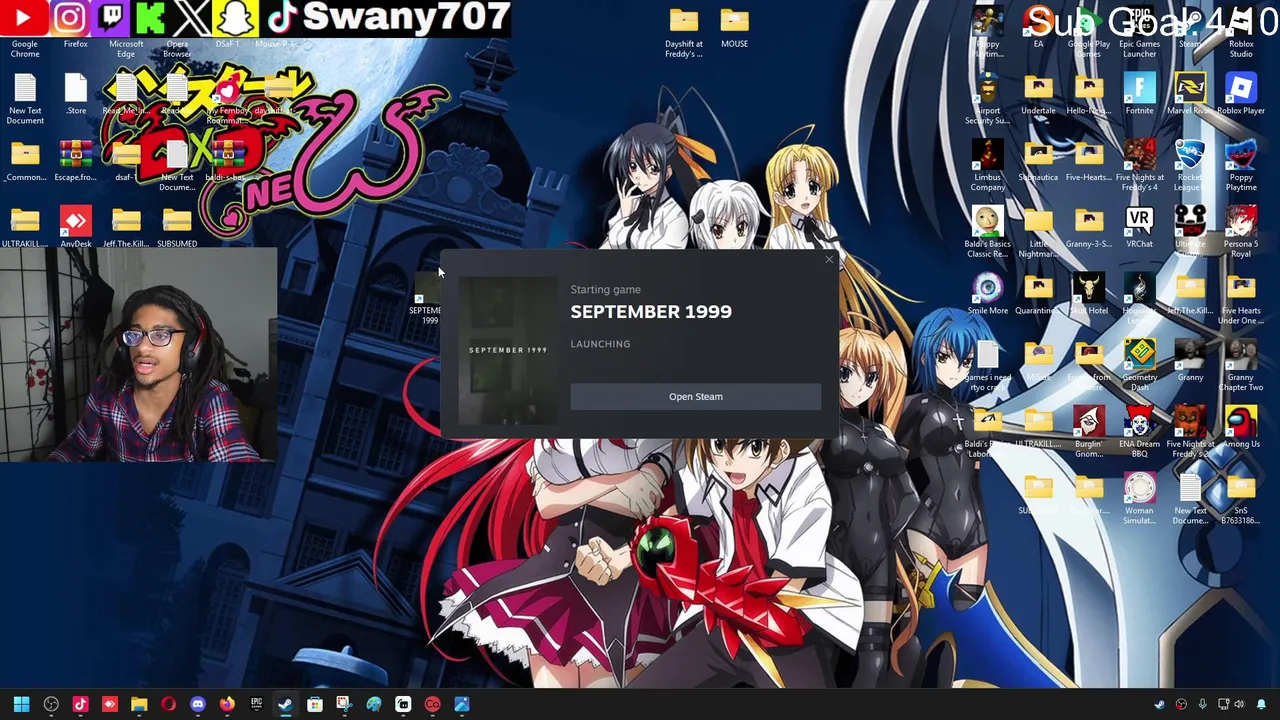Launch Roblox Player desktop icon
This screenshot has height=720, width=1280.
[x=1241, y=95]
